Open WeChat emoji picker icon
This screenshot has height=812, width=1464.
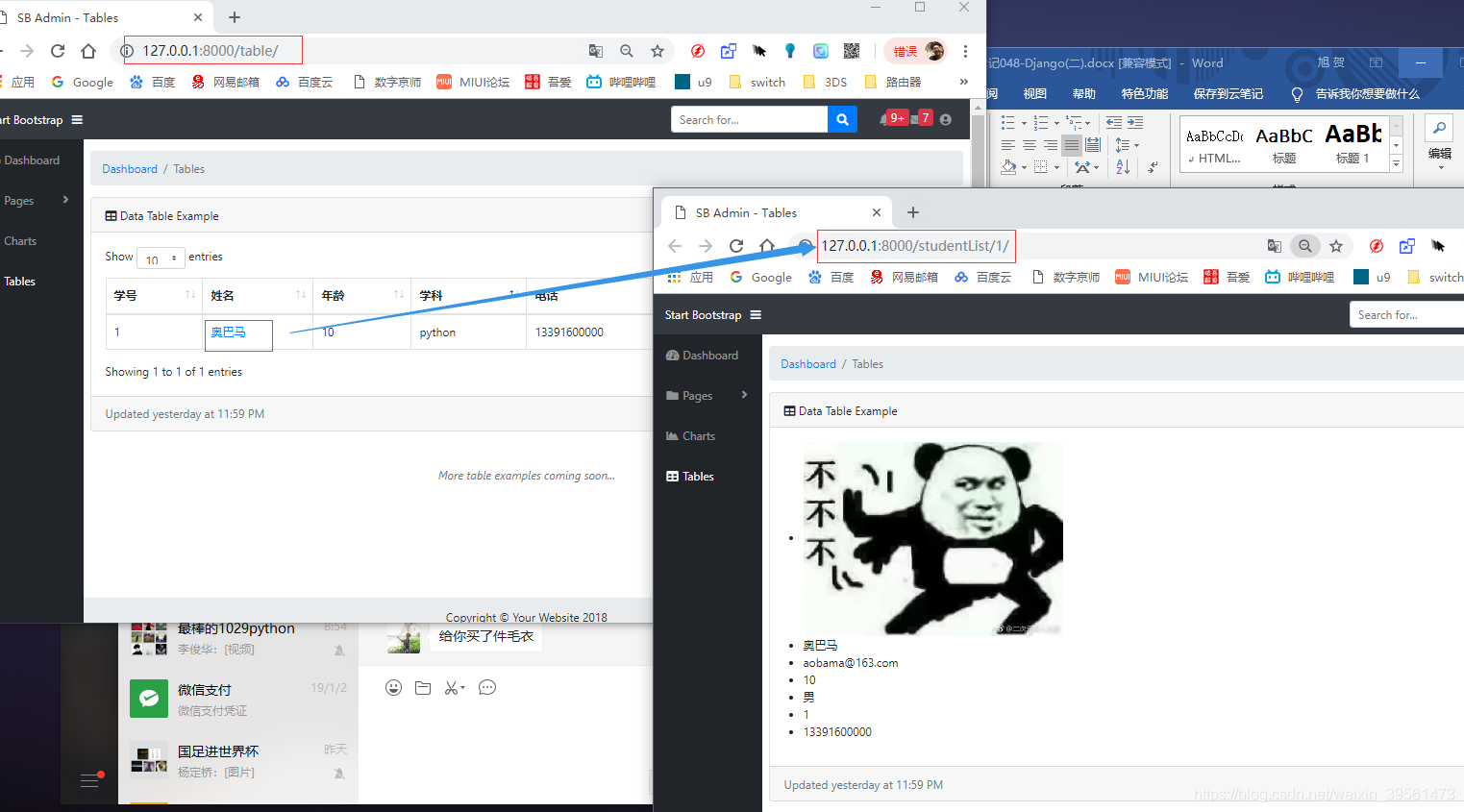pos(393,688)
